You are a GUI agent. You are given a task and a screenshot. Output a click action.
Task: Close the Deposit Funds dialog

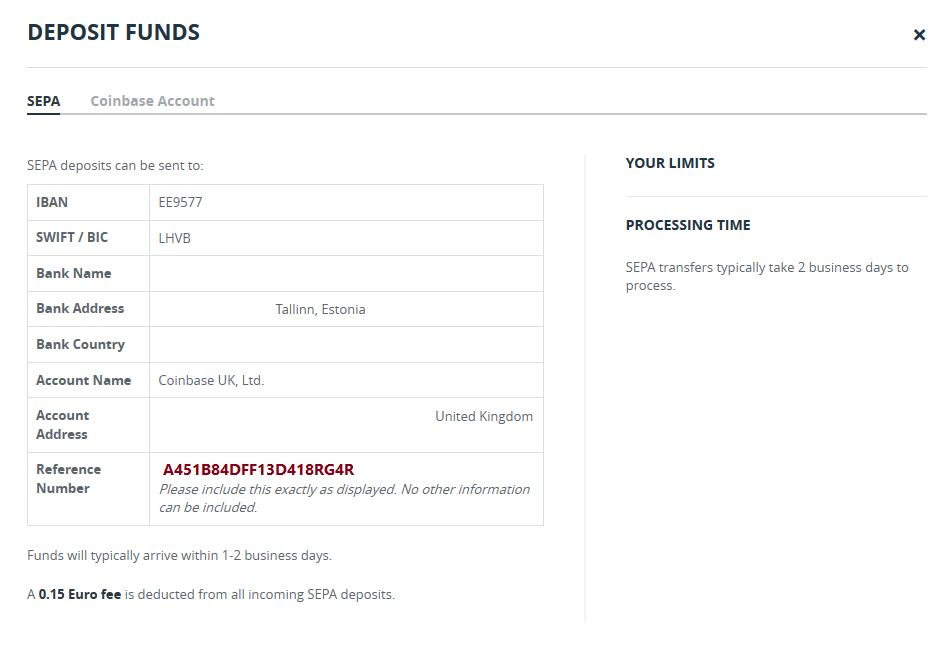click(919, 35)
